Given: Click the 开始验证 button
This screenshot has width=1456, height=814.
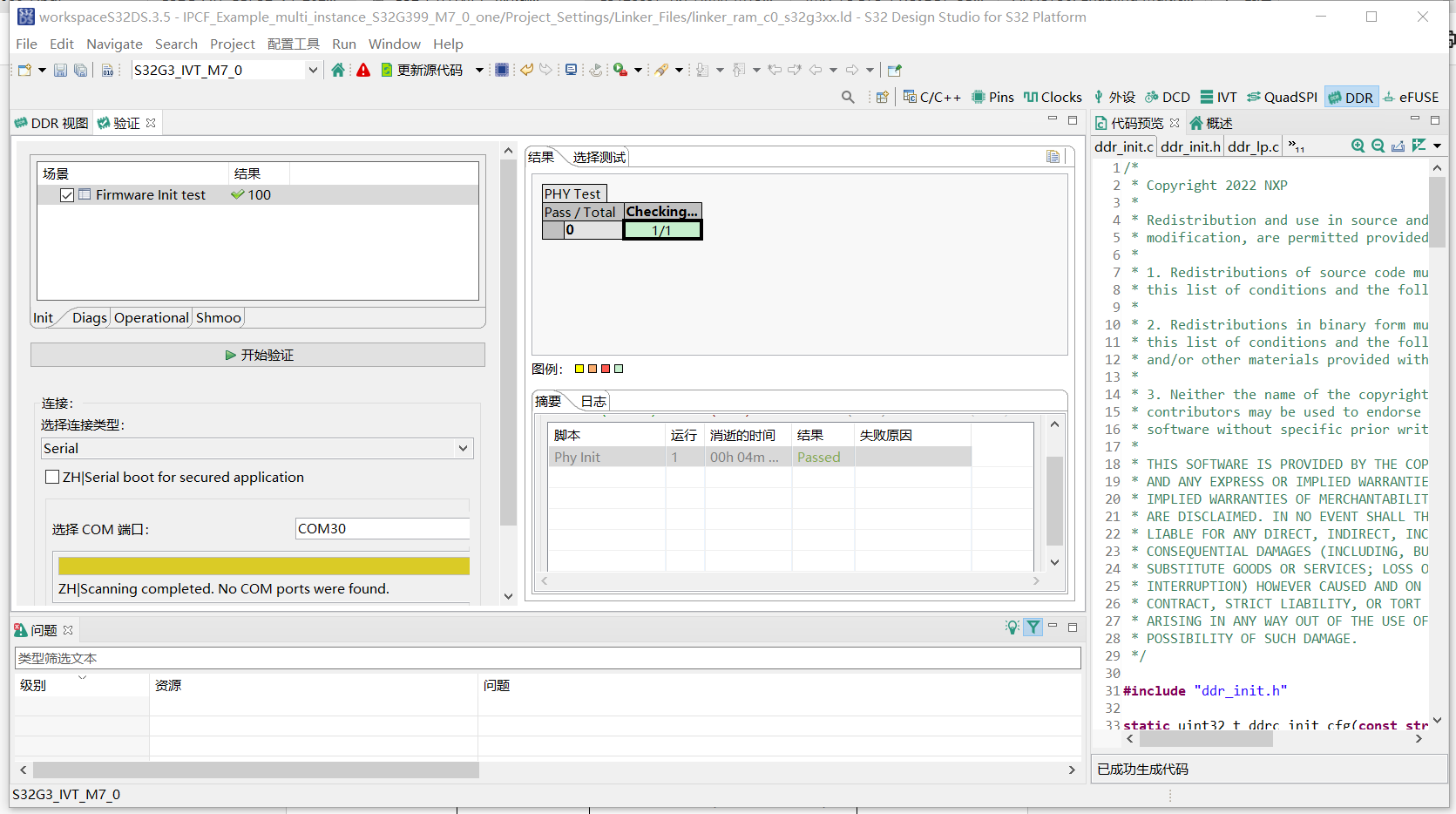Looking at the screenshot, I should (x=258, y=354).
